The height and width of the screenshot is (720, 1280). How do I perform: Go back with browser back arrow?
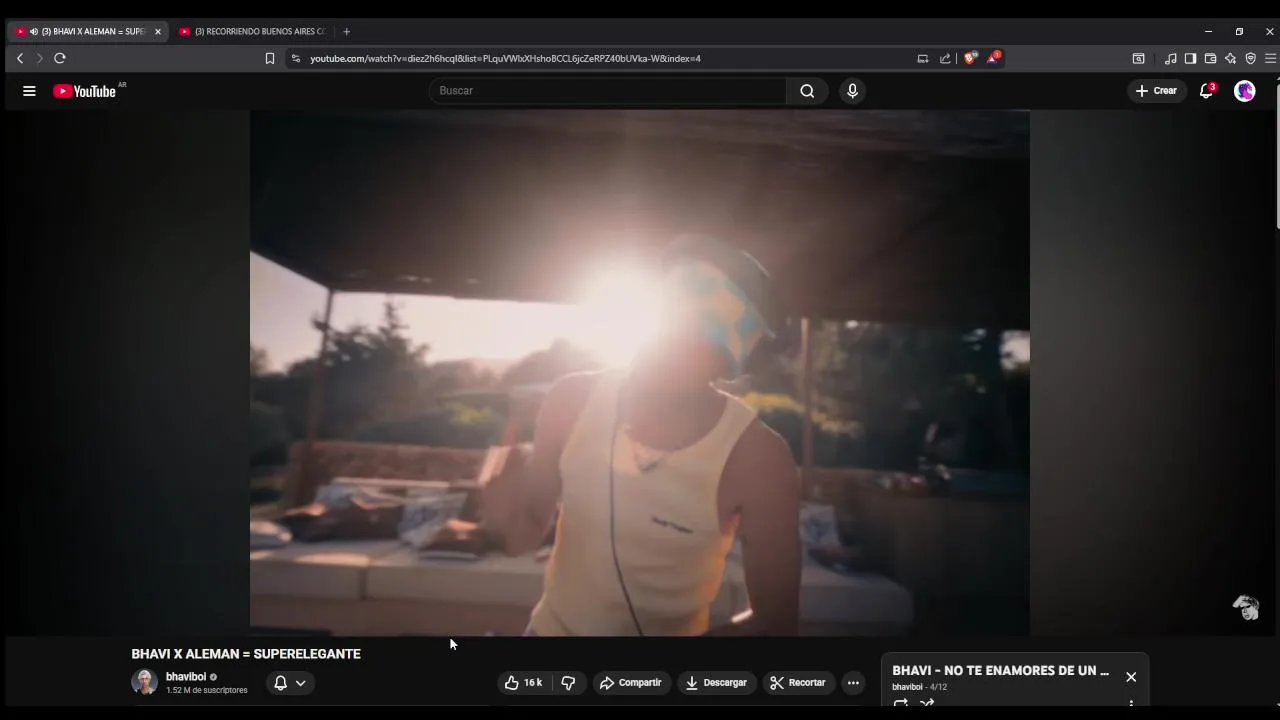20,59
